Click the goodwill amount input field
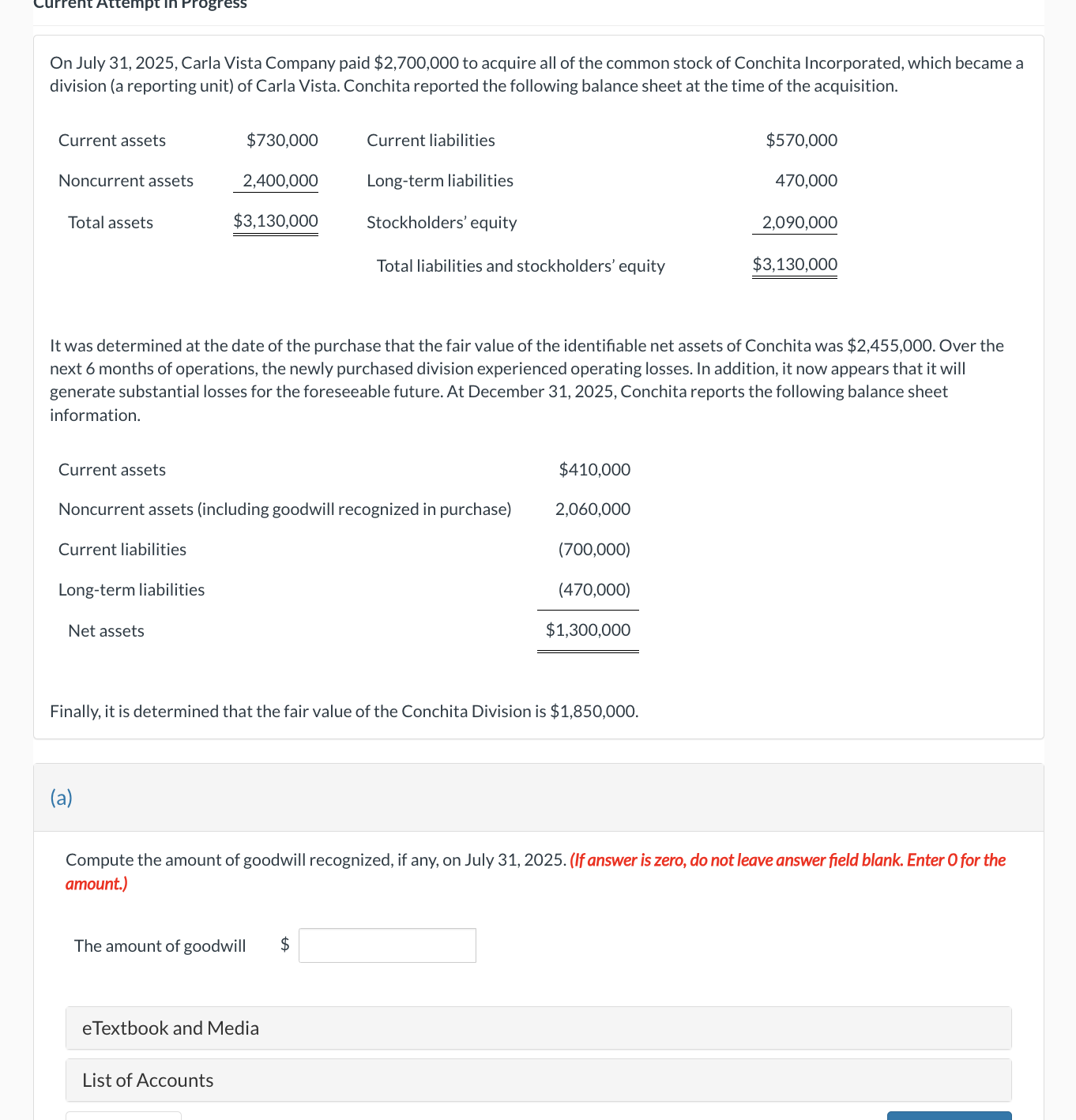Image resolution: width=1076 pixels, height=1120 pixels. (386, 945)
